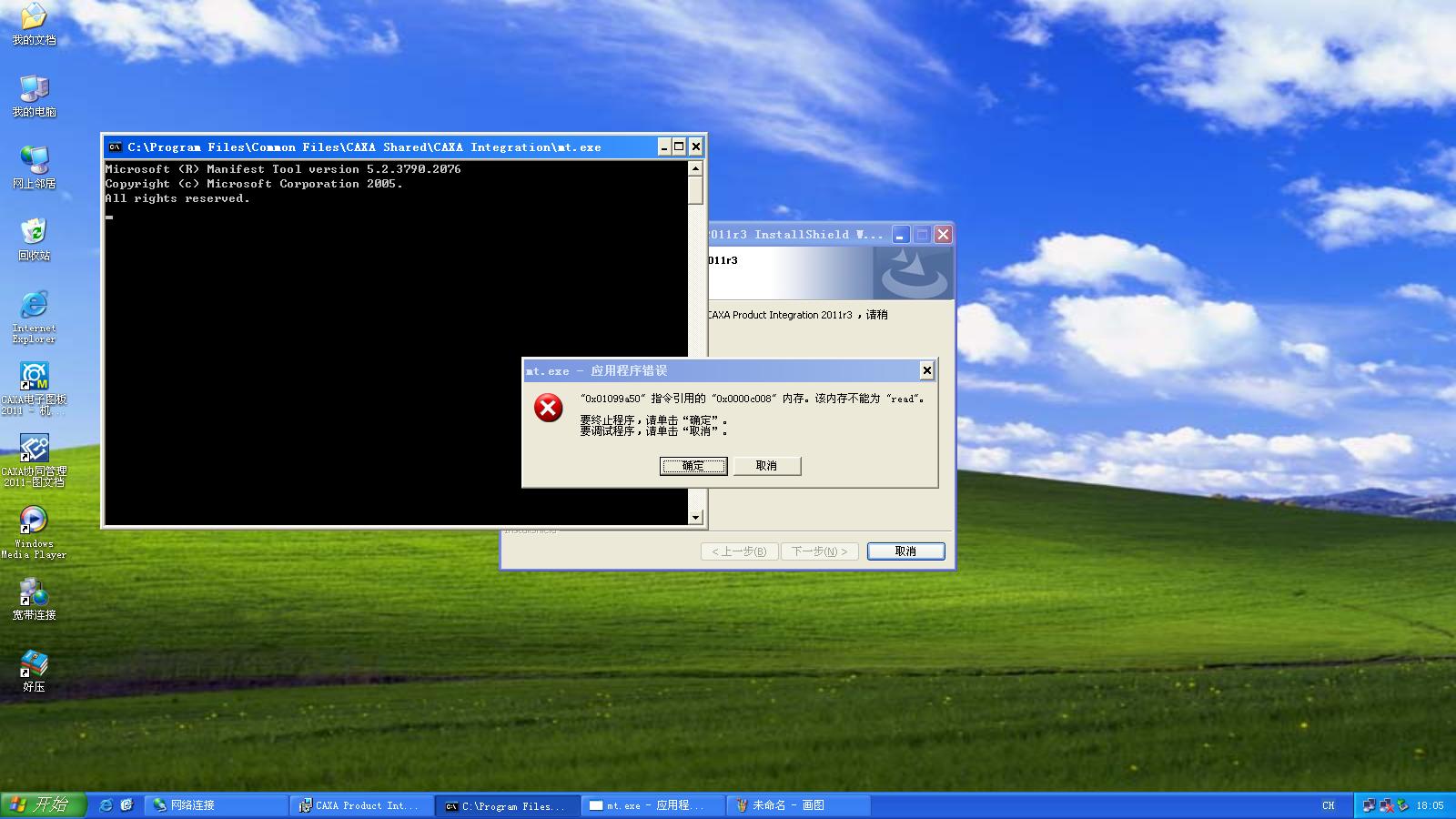The height and width of the screenshot is (819, 1456).
Task: Switch to 未命名 - 画图 taskbar item
Action: [x=799, y=805]
